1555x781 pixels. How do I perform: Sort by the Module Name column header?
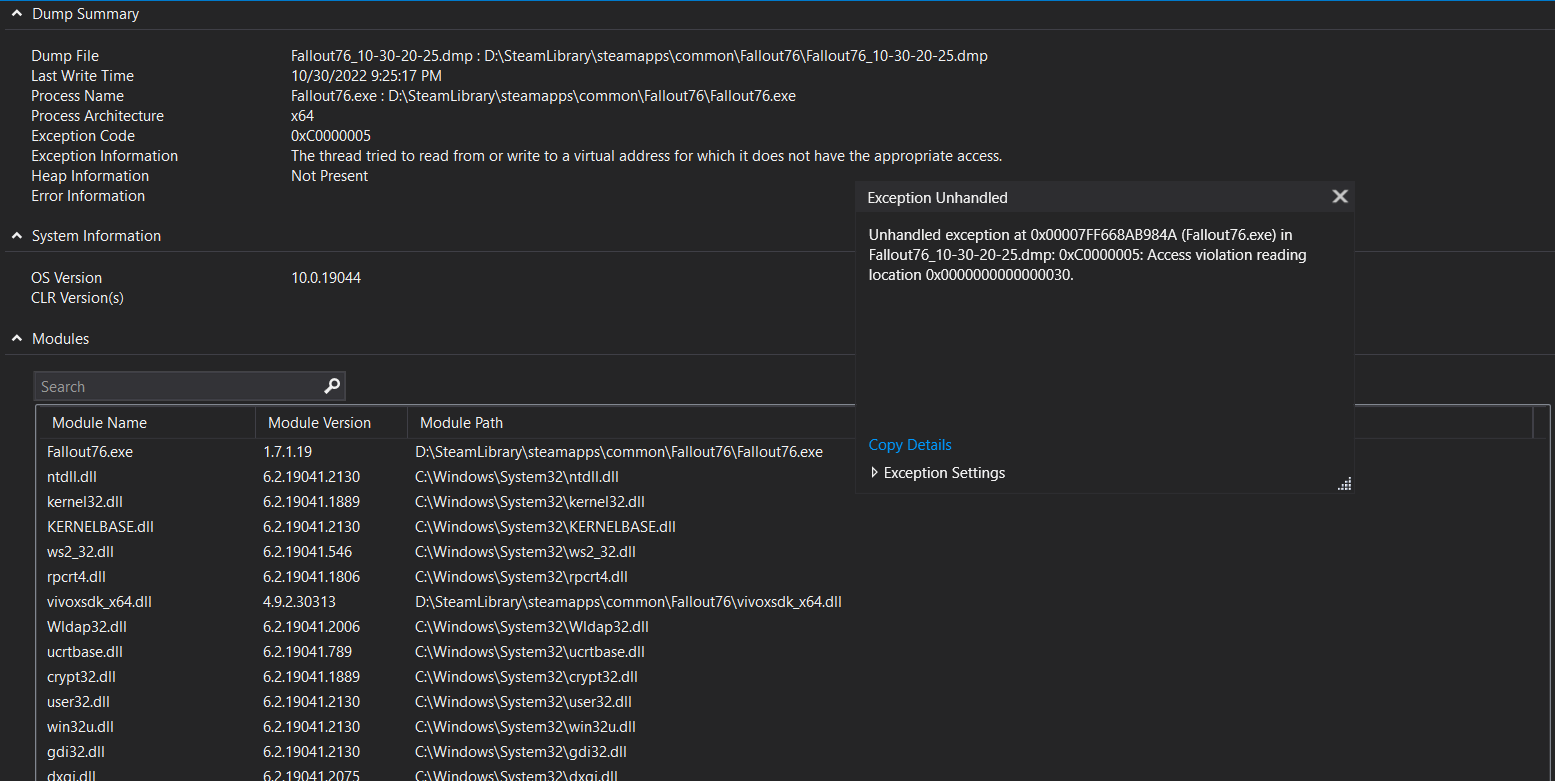click(x=146, y=423)
